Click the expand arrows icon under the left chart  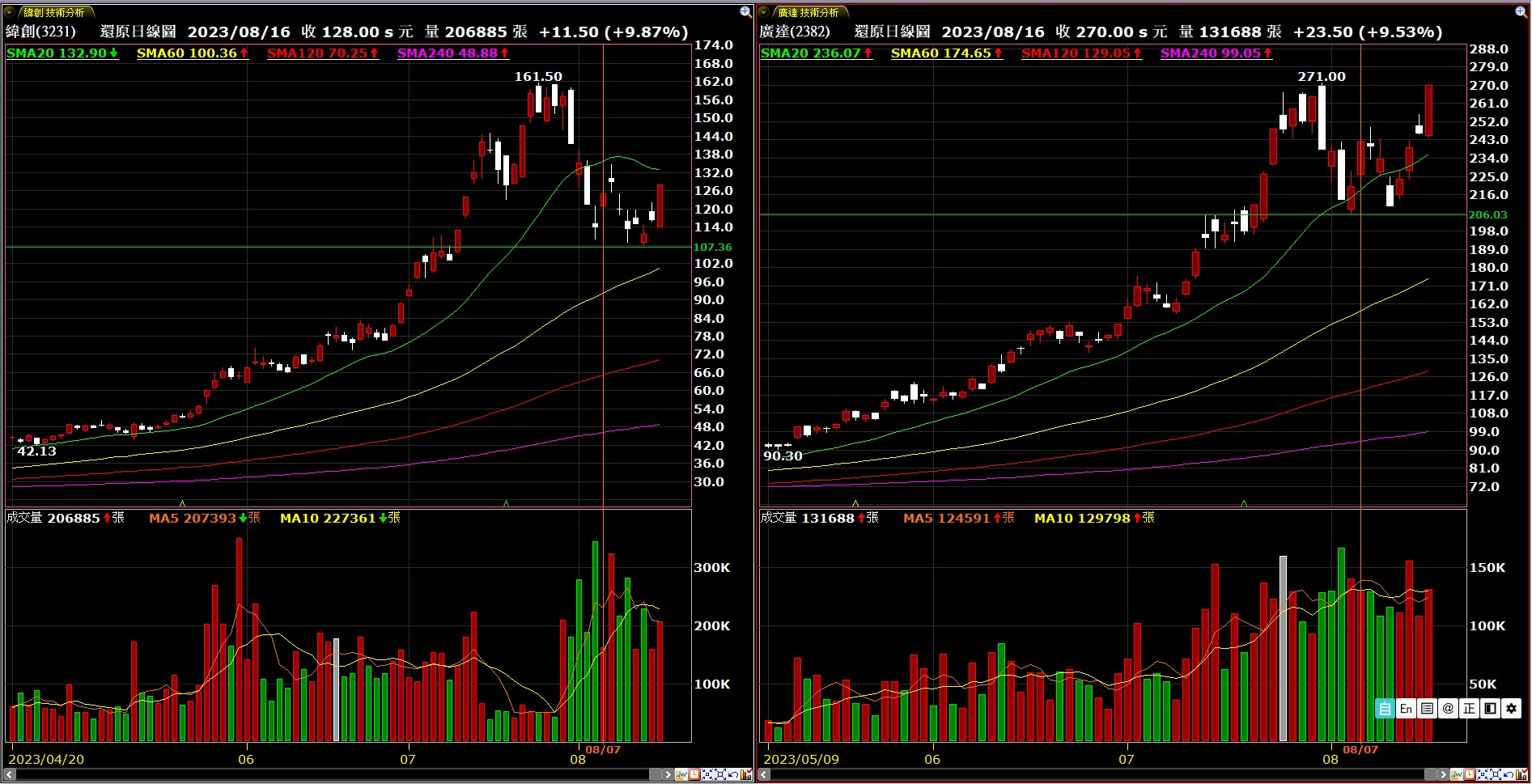[x=720, y=774]
